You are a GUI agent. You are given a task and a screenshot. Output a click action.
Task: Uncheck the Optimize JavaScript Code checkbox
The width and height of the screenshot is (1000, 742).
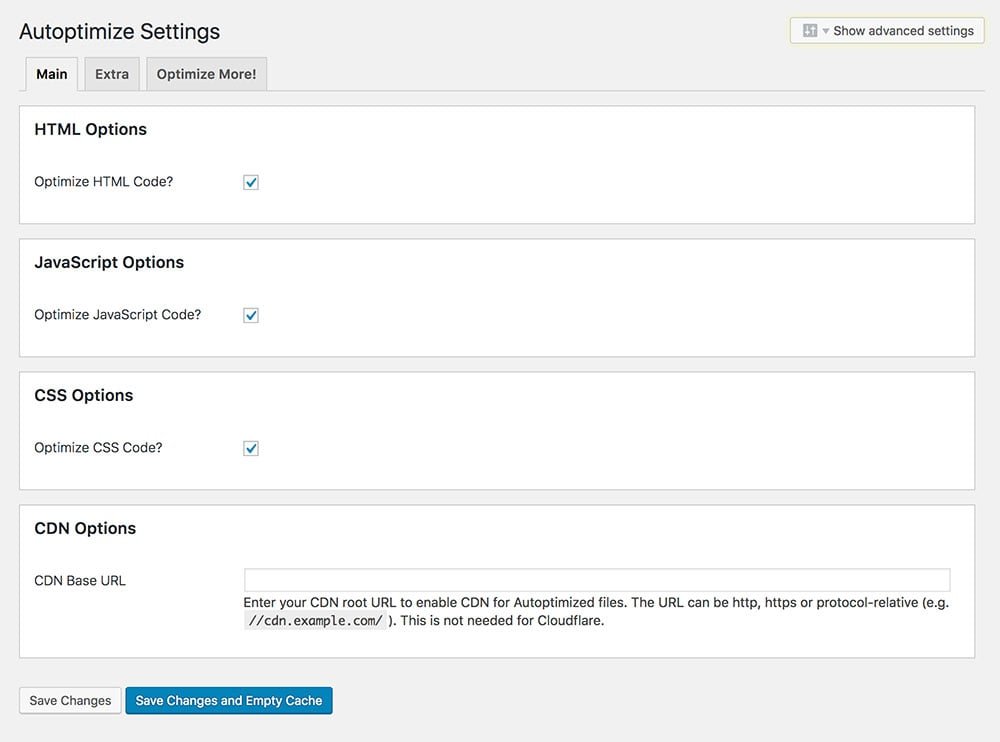pos(251,315)
